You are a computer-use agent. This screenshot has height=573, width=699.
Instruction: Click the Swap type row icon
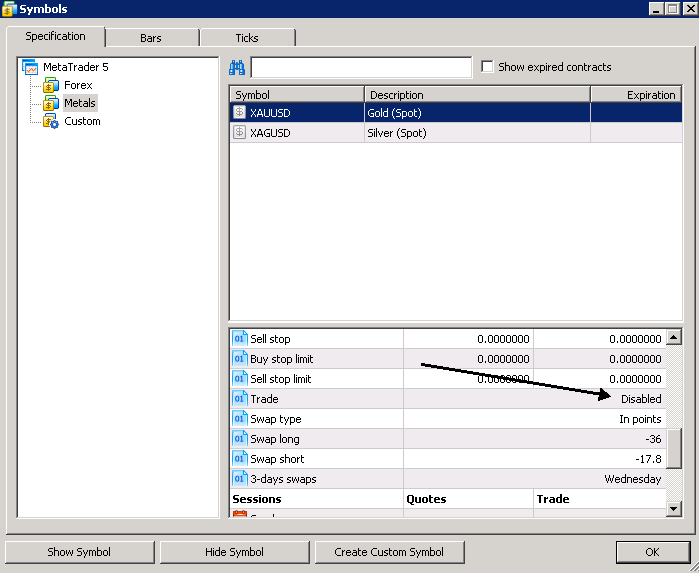point(239,419)
